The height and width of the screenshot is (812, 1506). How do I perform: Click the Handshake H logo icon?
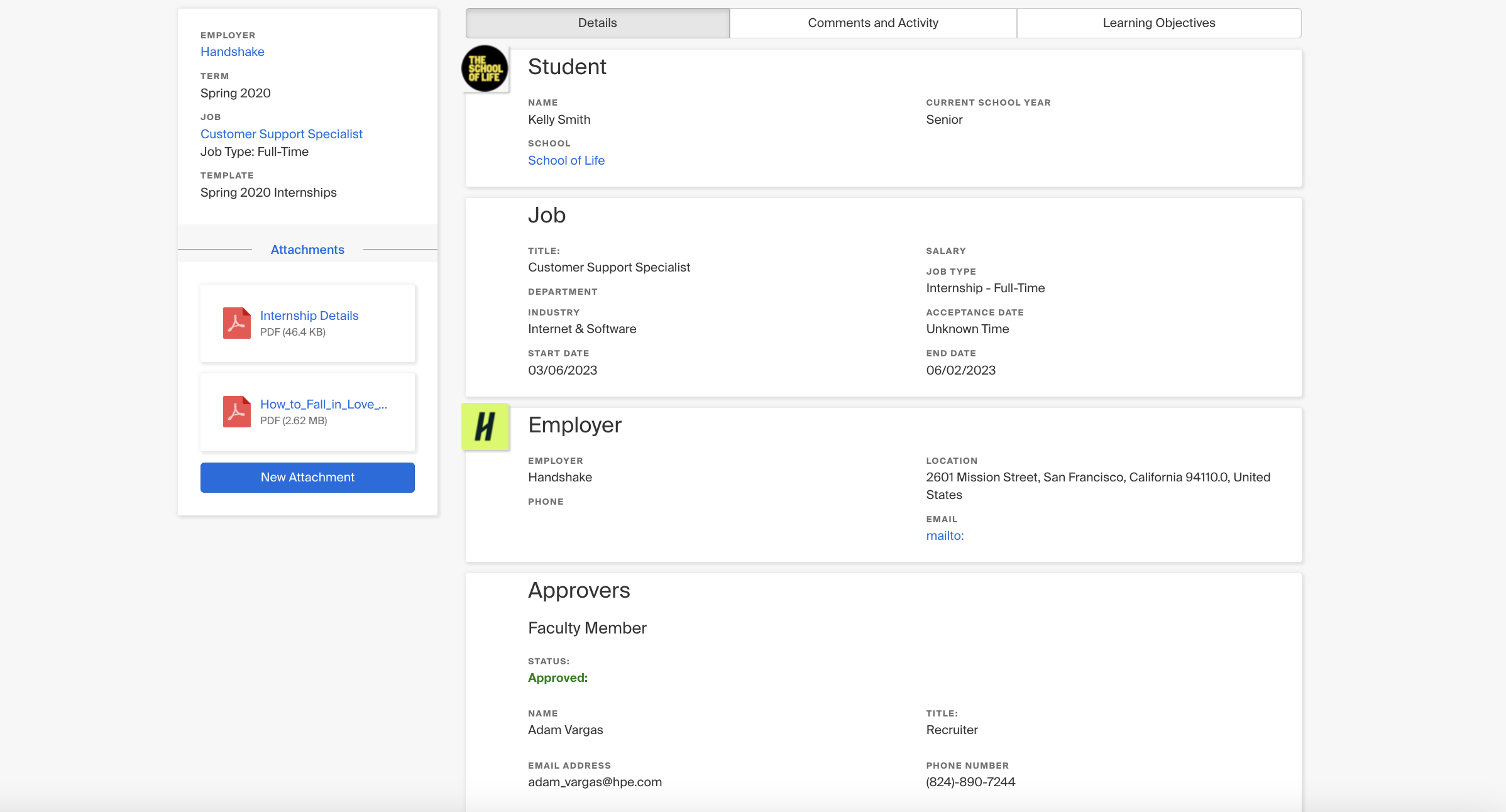click(x=485, y=427)
